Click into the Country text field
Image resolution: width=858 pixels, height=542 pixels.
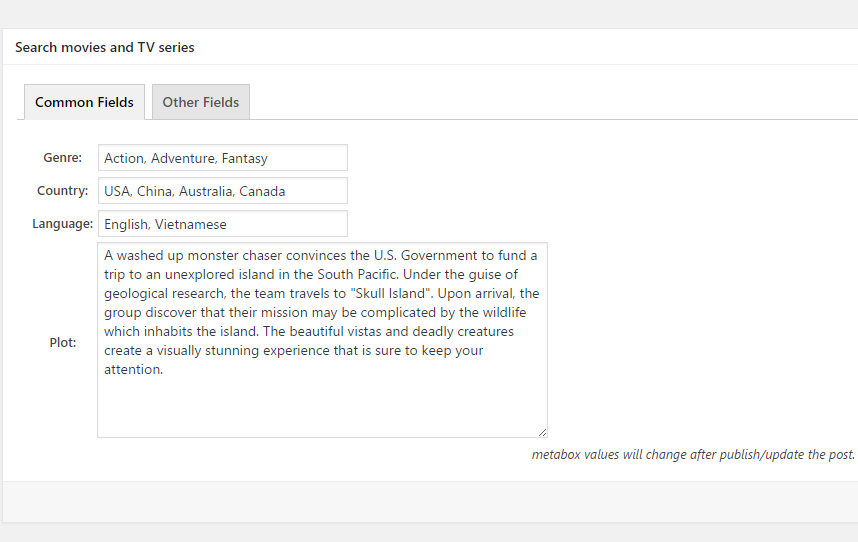click(x=223, y=191)
